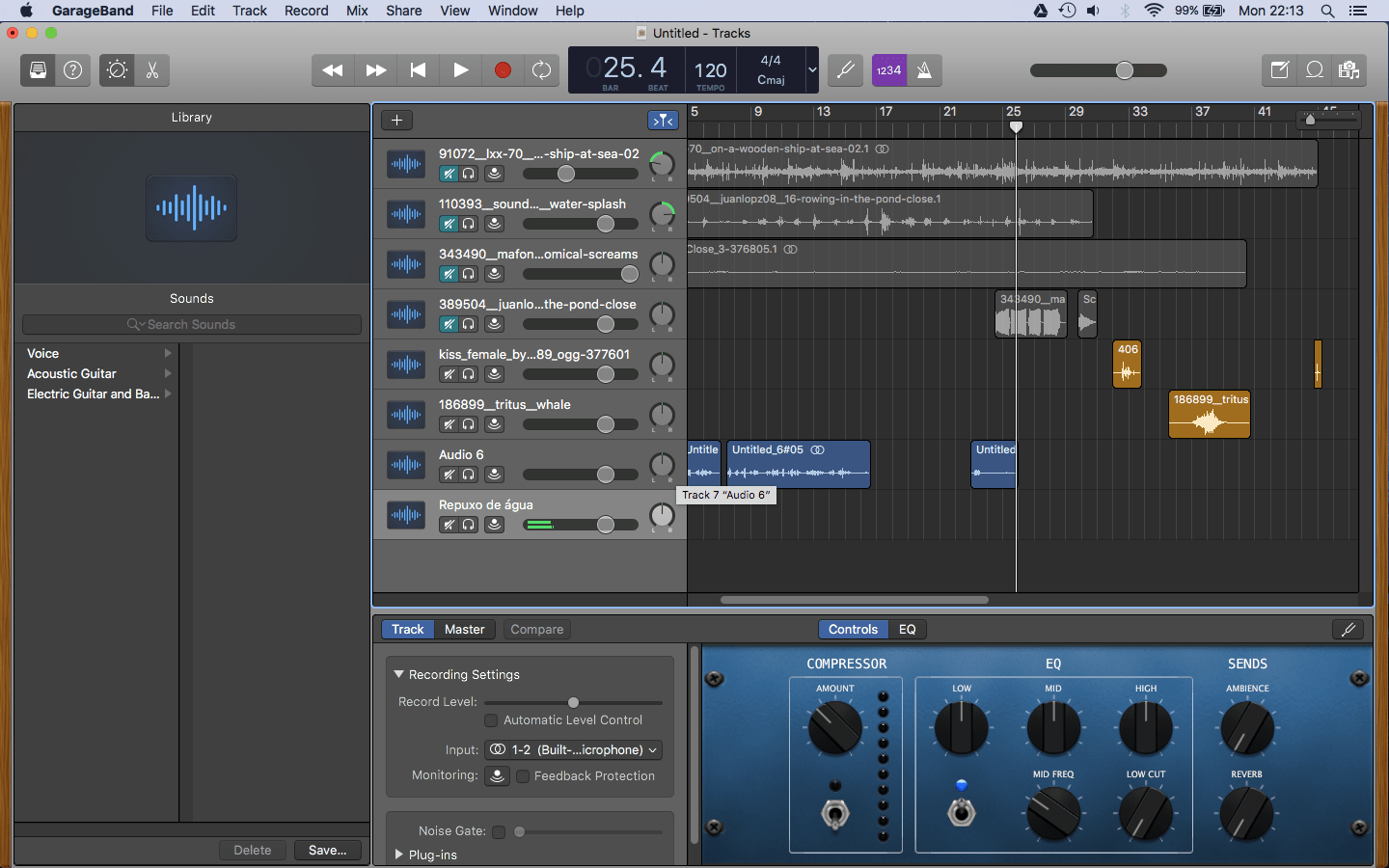Check the Feedback Protection box
This screenshot has width=1389, height=868.
523,776
